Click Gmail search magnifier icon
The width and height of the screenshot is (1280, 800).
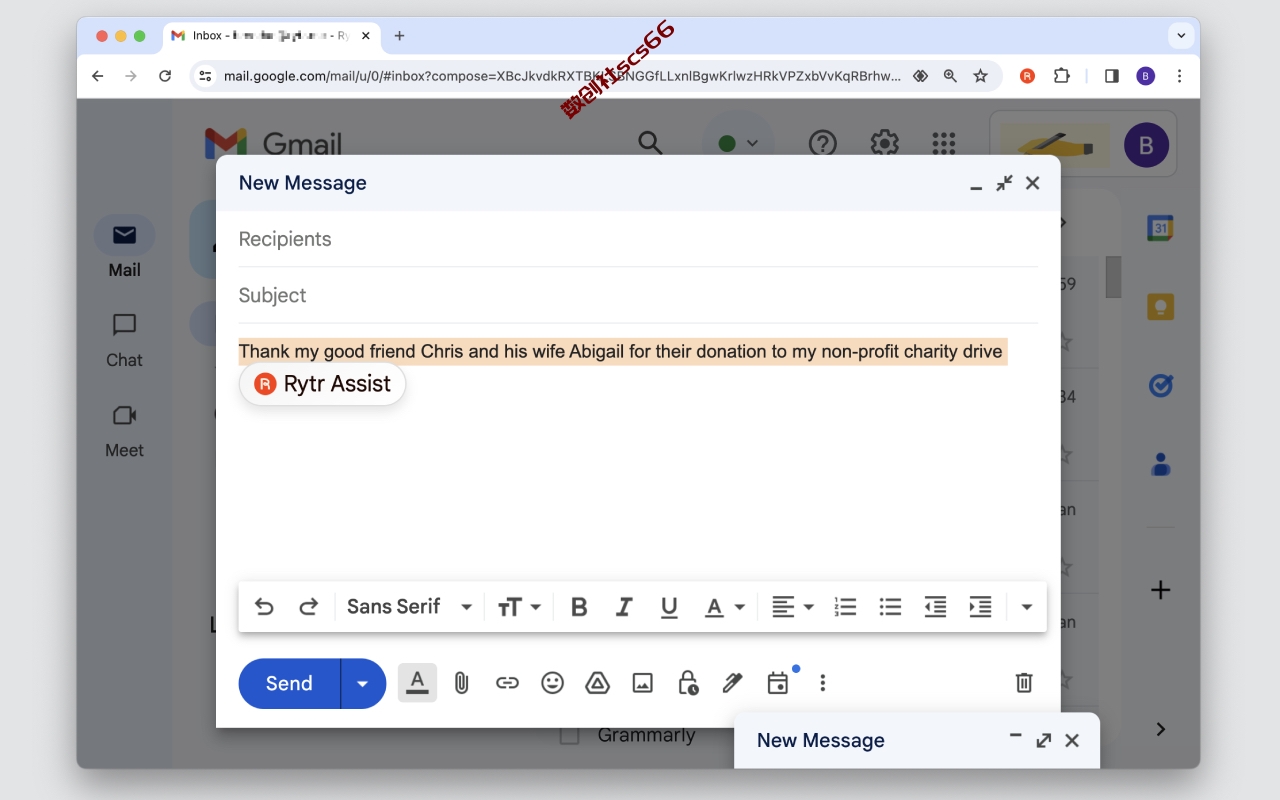click(x=650, y=143)
